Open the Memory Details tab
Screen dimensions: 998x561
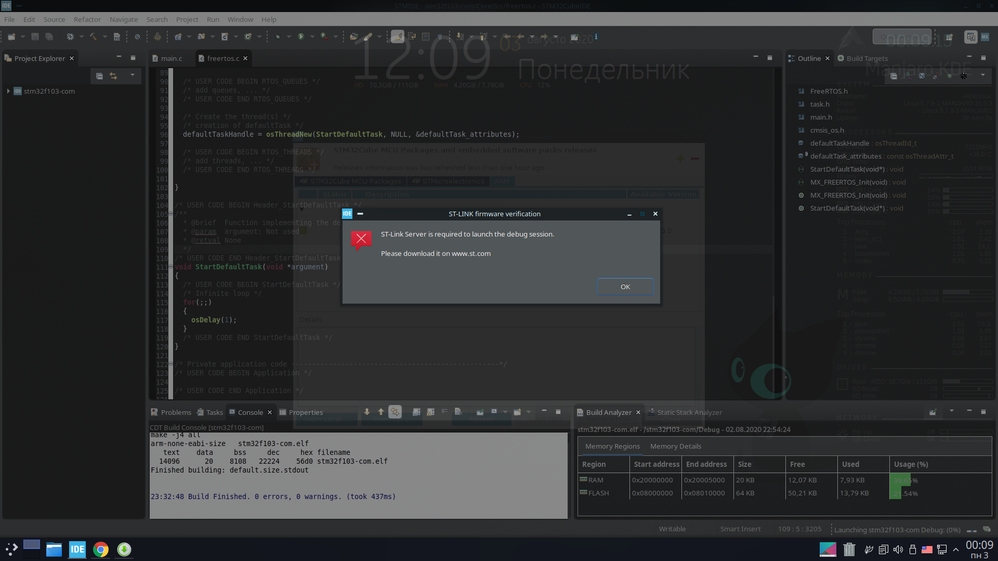[675, 446]
